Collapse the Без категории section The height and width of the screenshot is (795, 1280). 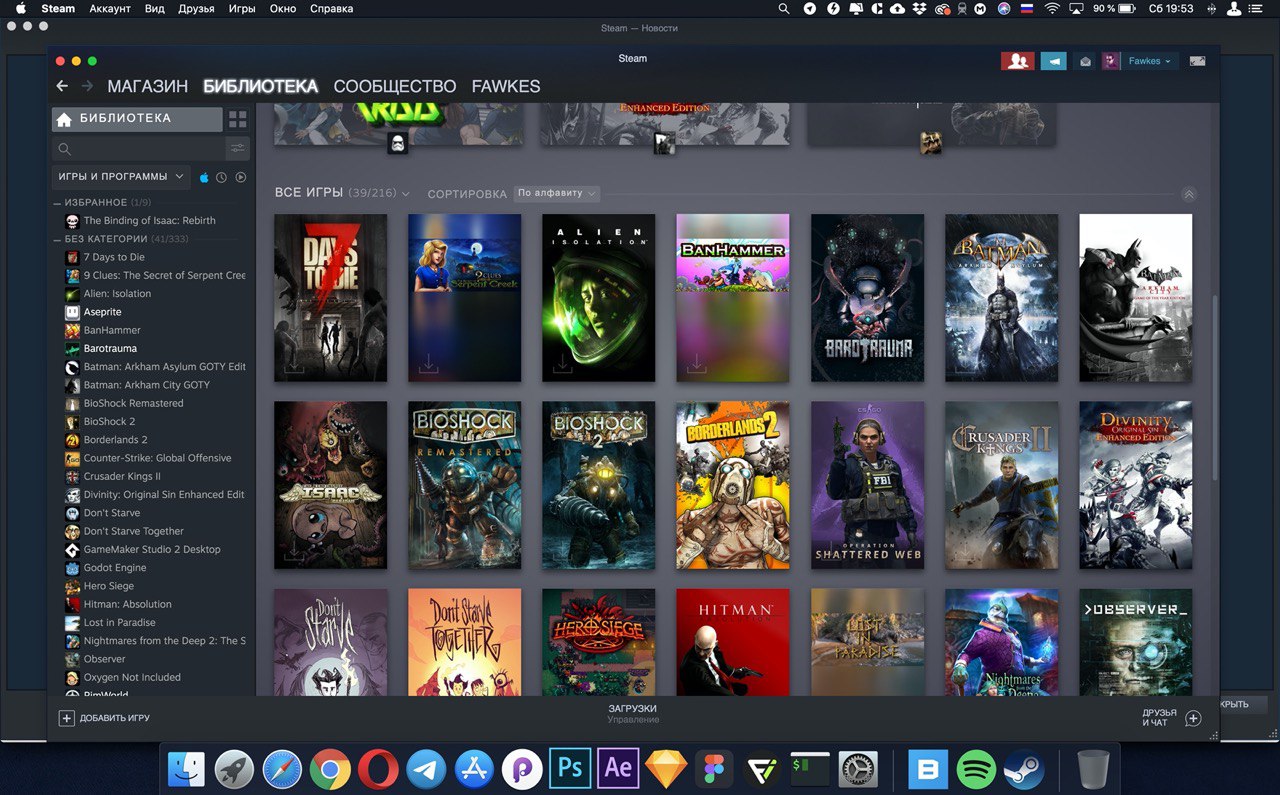coord(57,239)
